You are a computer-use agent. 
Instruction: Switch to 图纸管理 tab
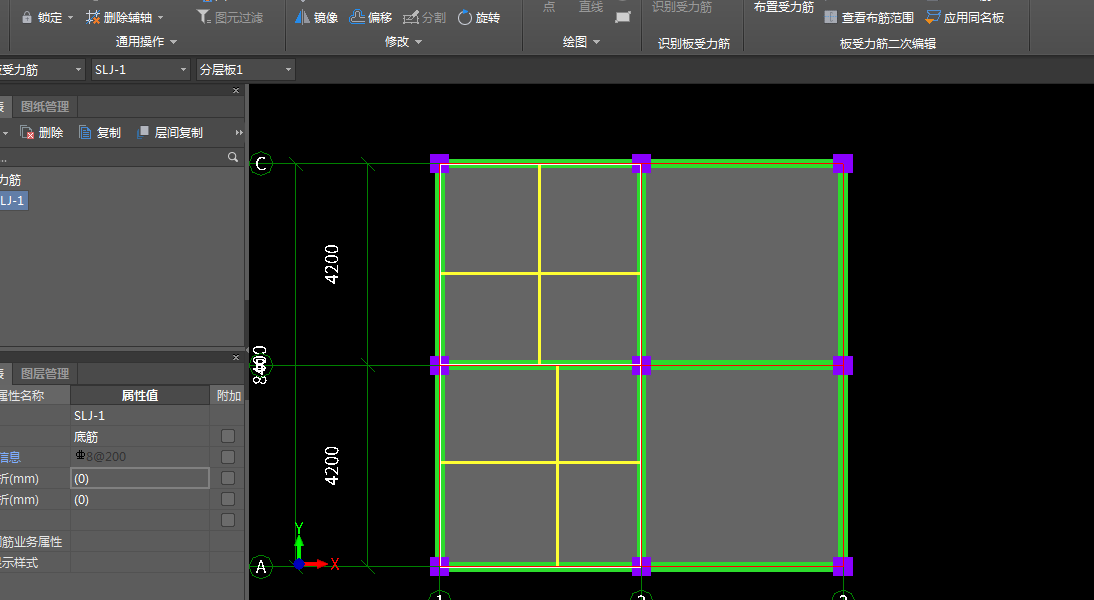pyautogui.click(x=45, y=107)
